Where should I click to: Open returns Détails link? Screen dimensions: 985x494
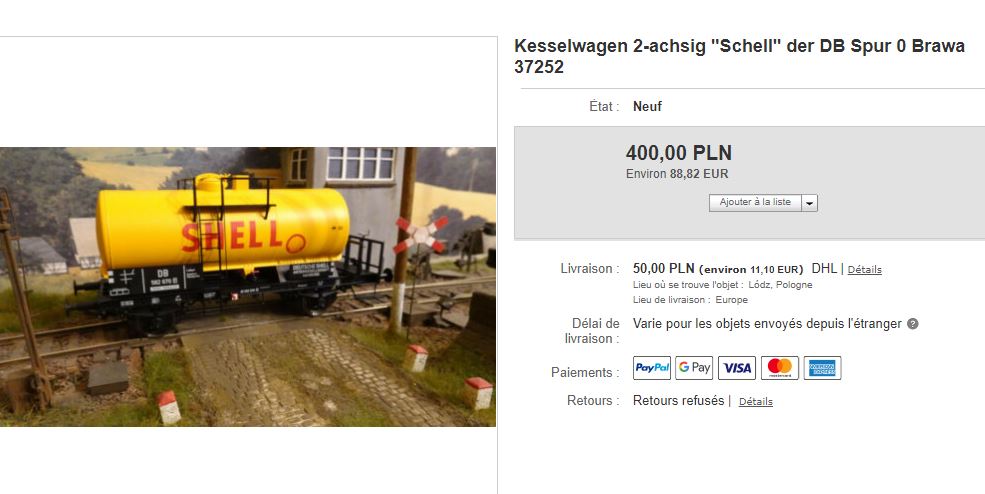756,402
